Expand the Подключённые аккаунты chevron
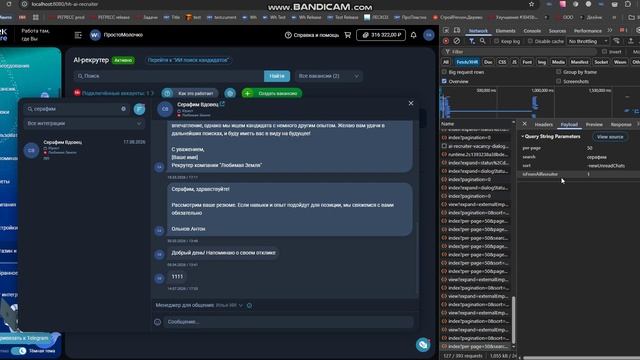The image size is (640, 360). (152, 93)
